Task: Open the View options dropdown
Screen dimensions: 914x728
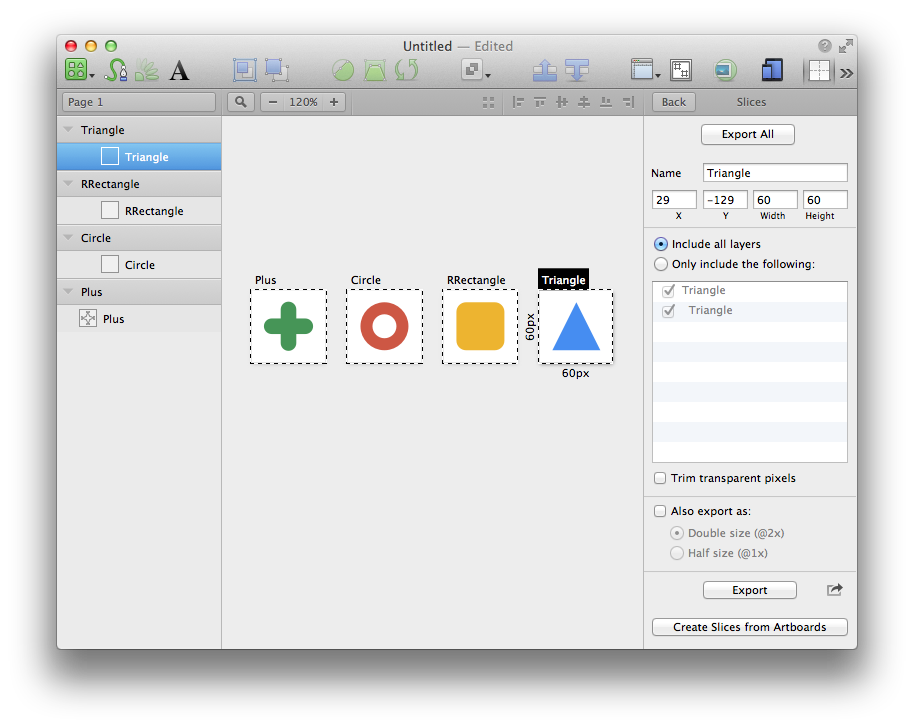Action: [645, 70]
